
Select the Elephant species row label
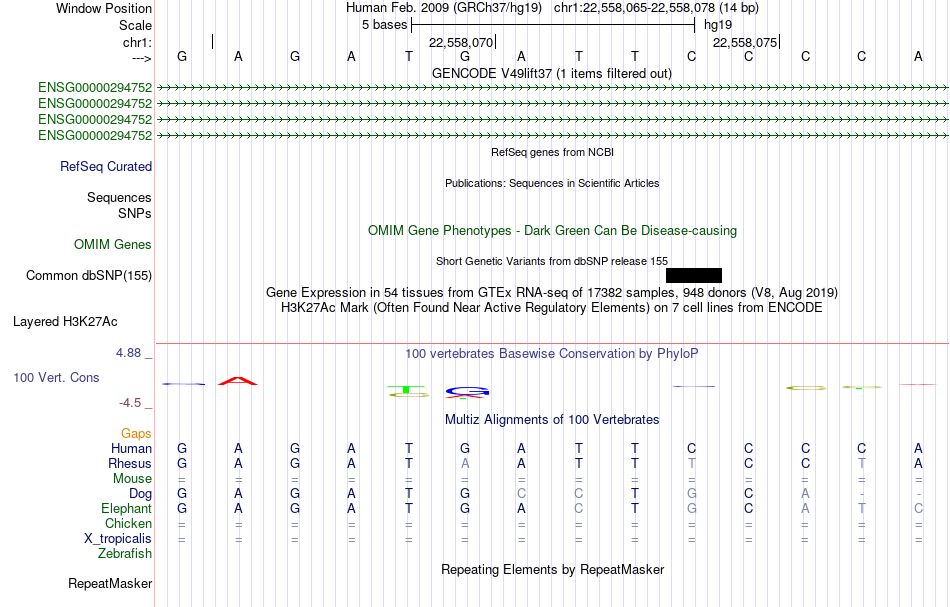127,508
